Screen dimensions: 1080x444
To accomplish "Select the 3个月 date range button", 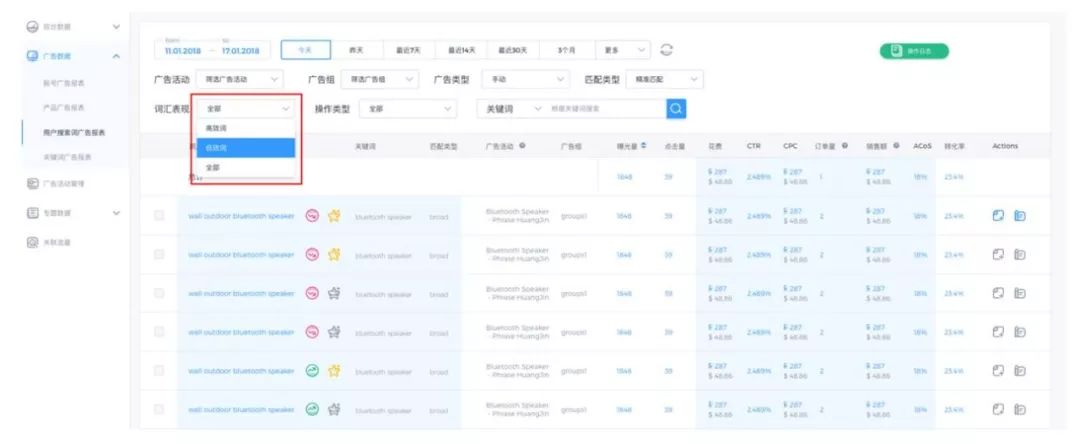I will [x=568, y=50].
